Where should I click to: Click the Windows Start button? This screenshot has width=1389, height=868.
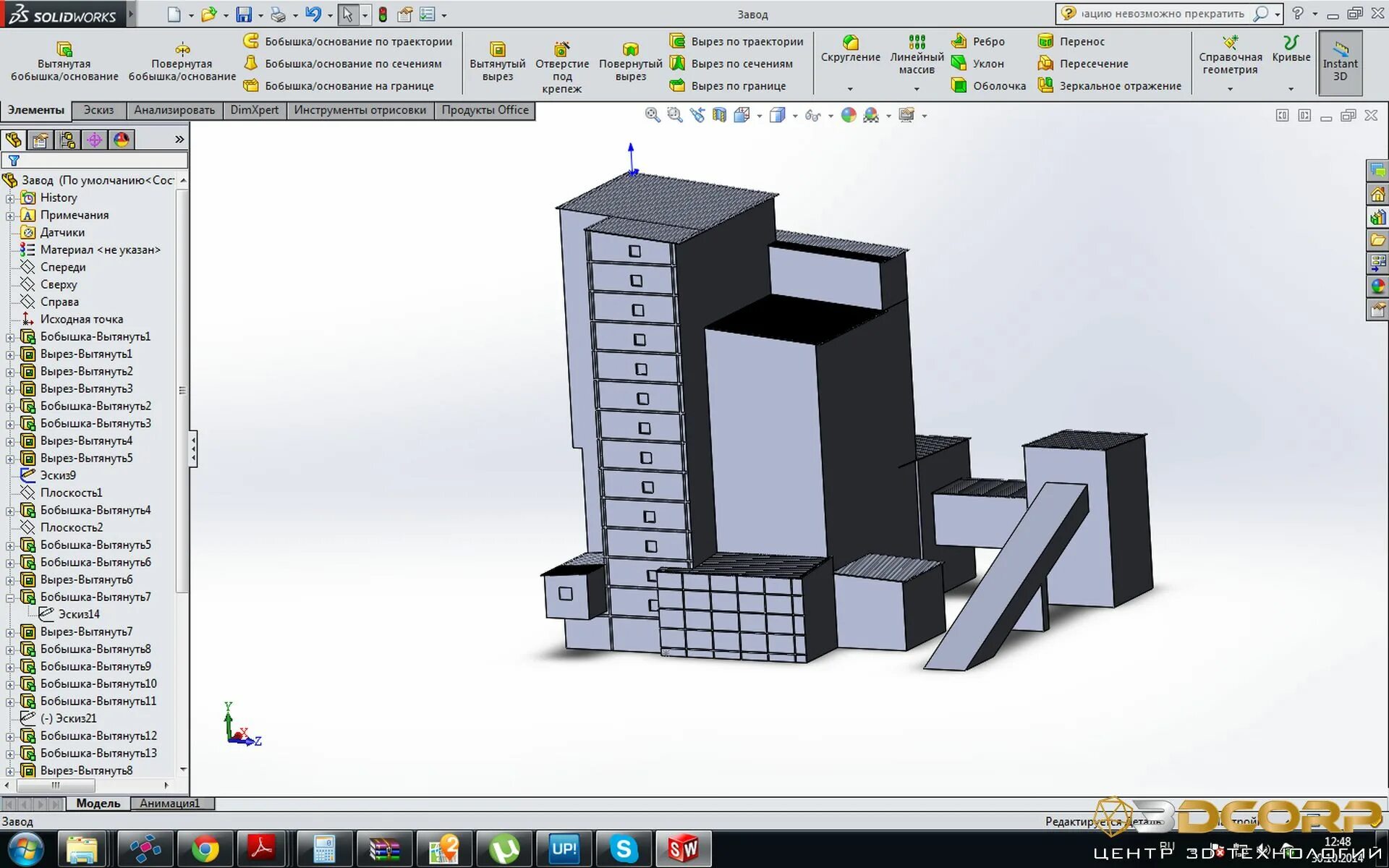point(25,848)
